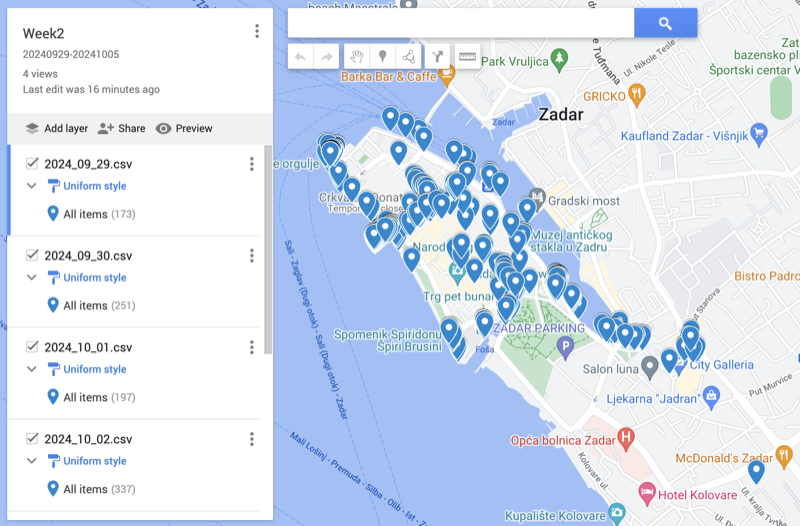Select the draw a line tool

point(407,57)
